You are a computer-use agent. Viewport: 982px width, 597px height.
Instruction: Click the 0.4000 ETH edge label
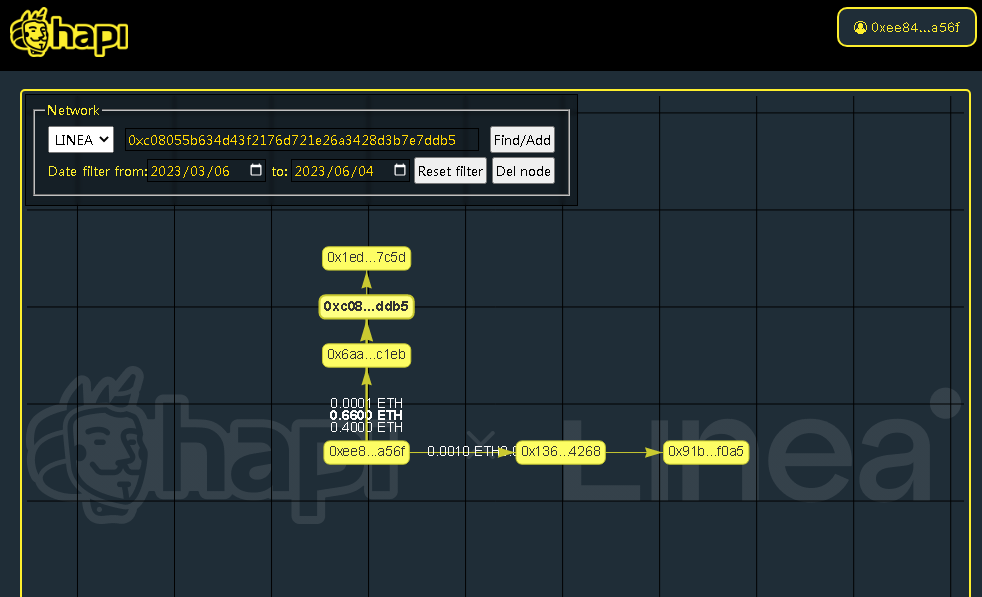coord(366,427)
